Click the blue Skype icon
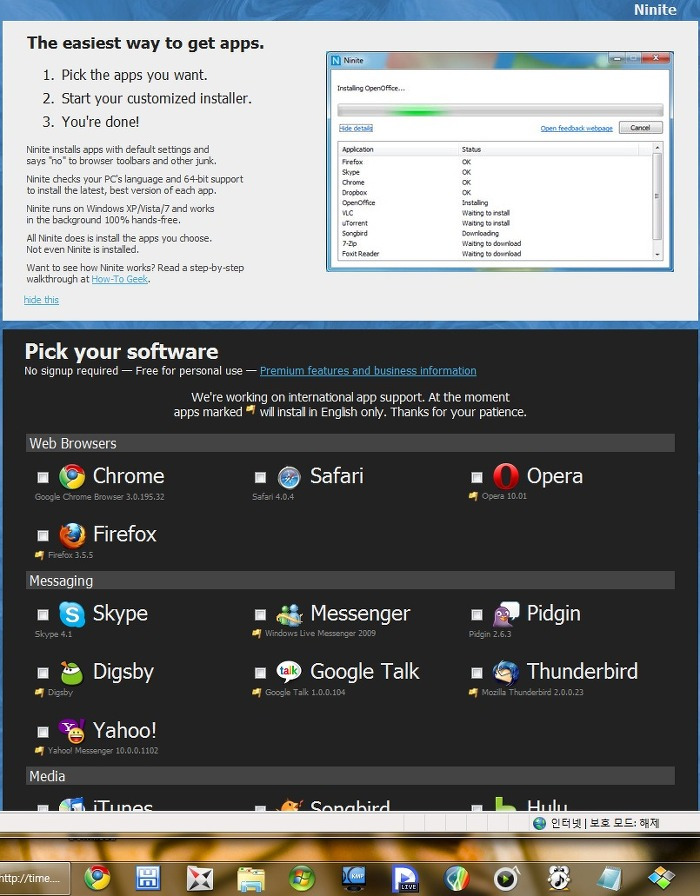The height and width of the screenshot is (896, 700). 72,614
